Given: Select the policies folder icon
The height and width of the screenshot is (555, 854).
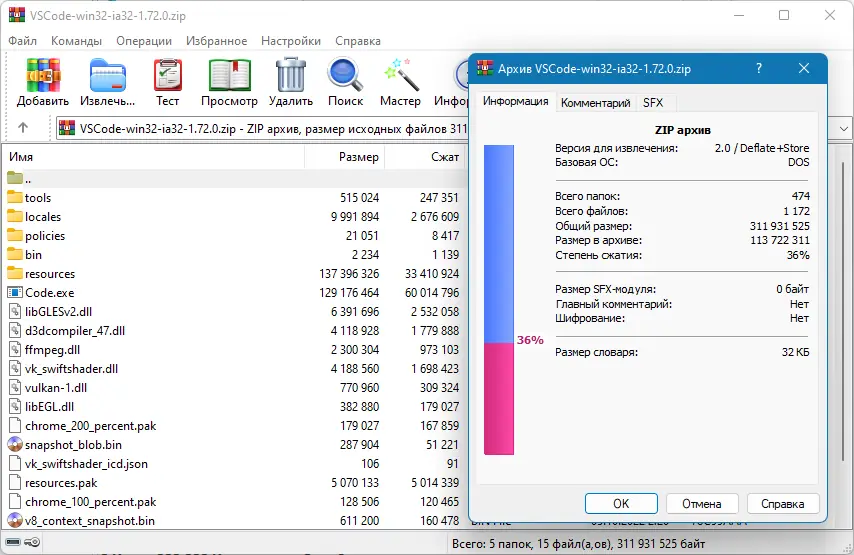Looking at the screenshot, I should coord(15,235).
